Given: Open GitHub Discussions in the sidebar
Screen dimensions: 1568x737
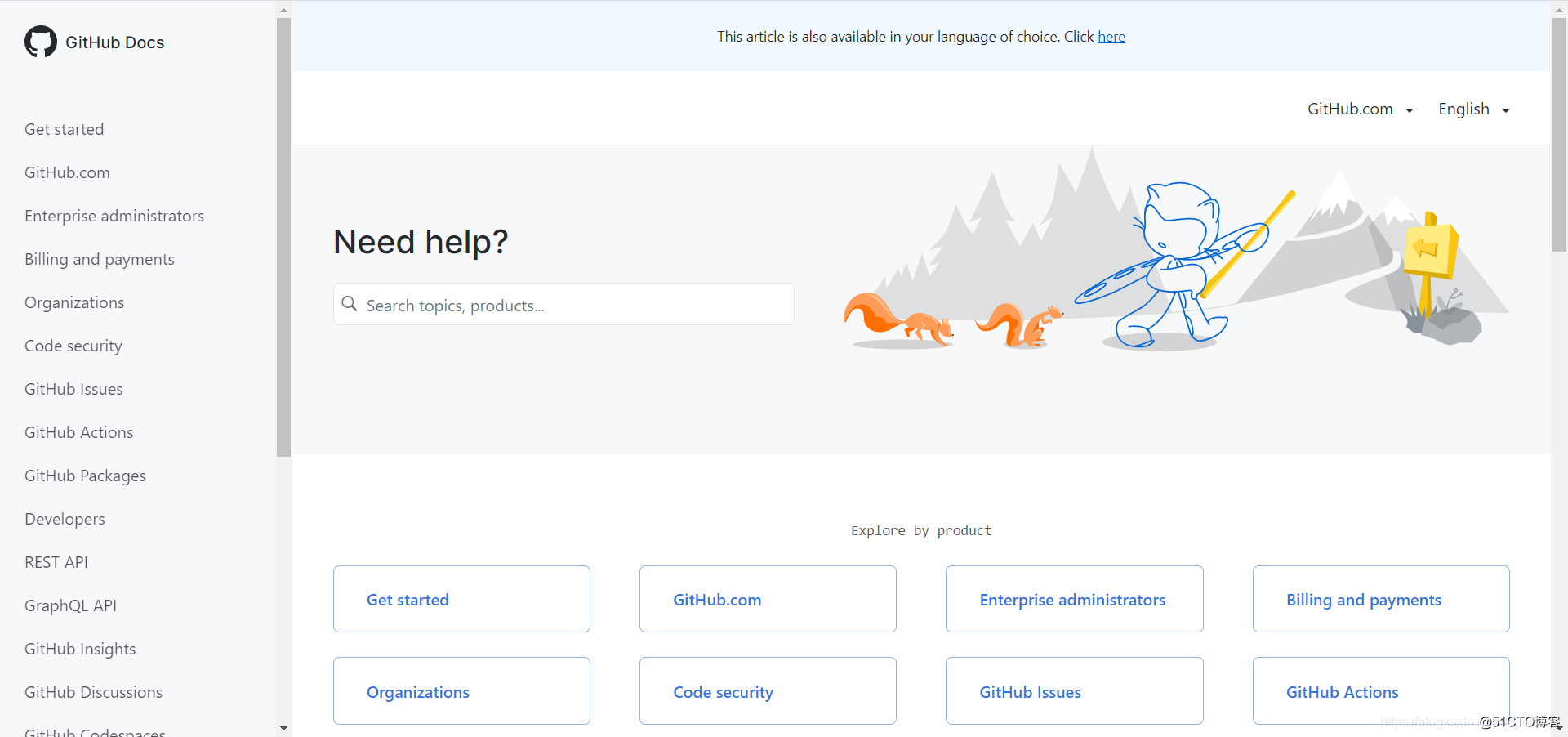Looking at the screenshot, I should tap(93, 692).
